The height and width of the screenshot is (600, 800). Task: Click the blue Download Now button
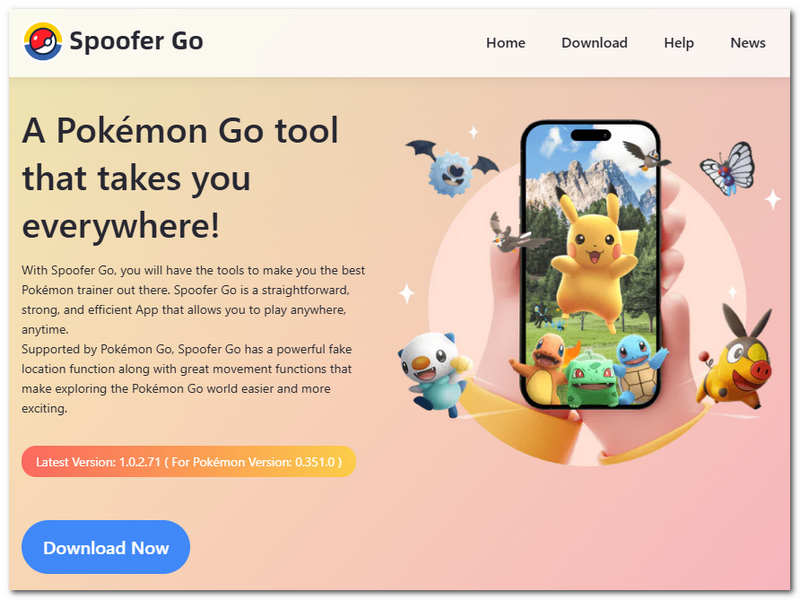[106, 547]
